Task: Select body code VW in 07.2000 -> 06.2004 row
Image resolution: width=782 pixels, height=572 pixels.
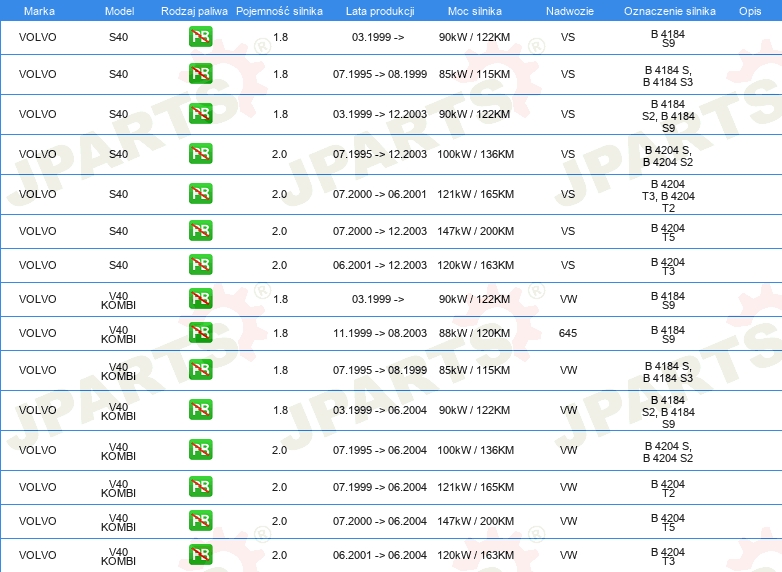Action: [x=568, y=521]
